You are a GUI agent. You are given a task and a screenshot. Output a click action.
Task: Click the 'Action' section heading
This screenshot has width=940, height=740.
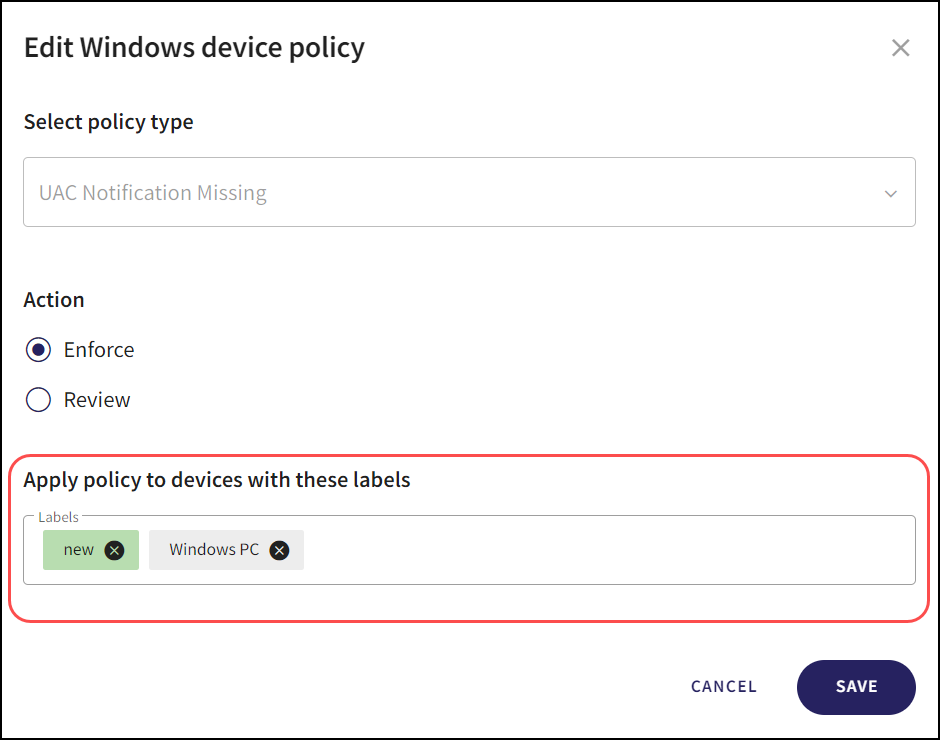tap(54, 300)
